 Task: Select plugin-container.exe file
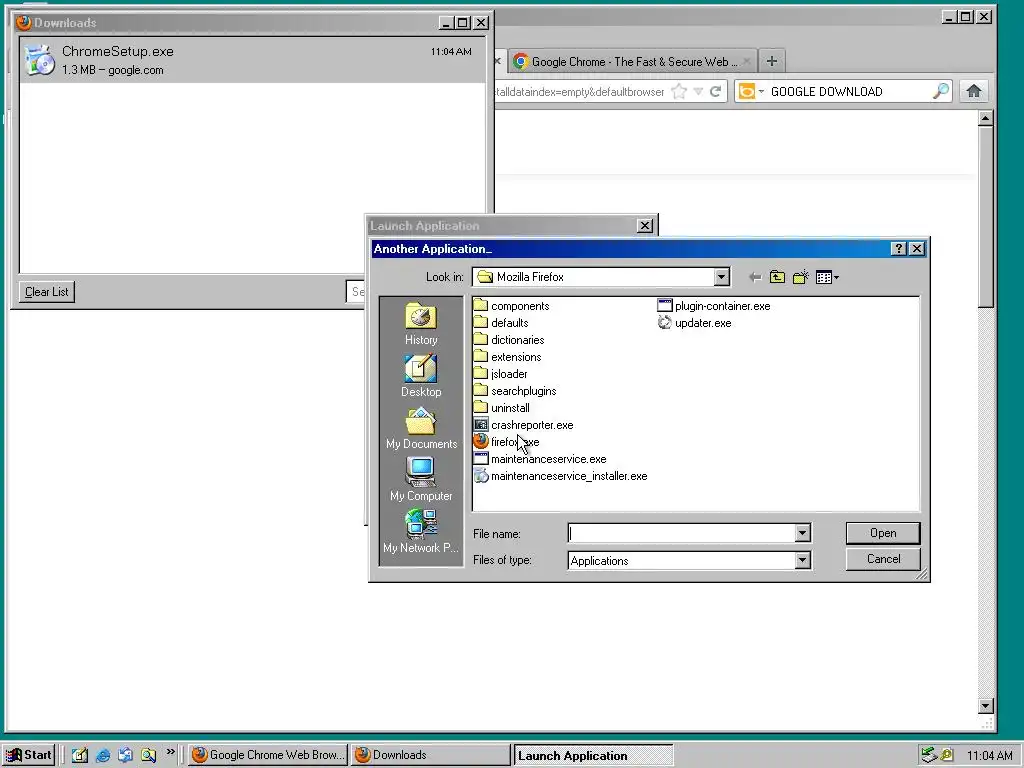(714, 306)
